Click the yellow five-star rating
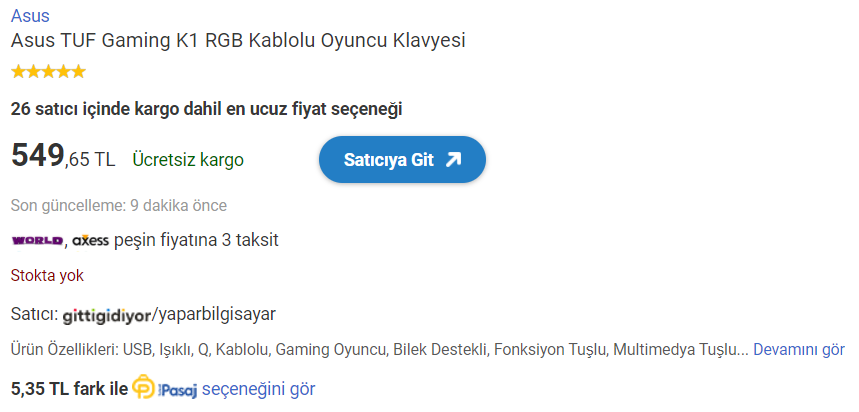This screenshot has width=859, height=412. coord(48,72)
